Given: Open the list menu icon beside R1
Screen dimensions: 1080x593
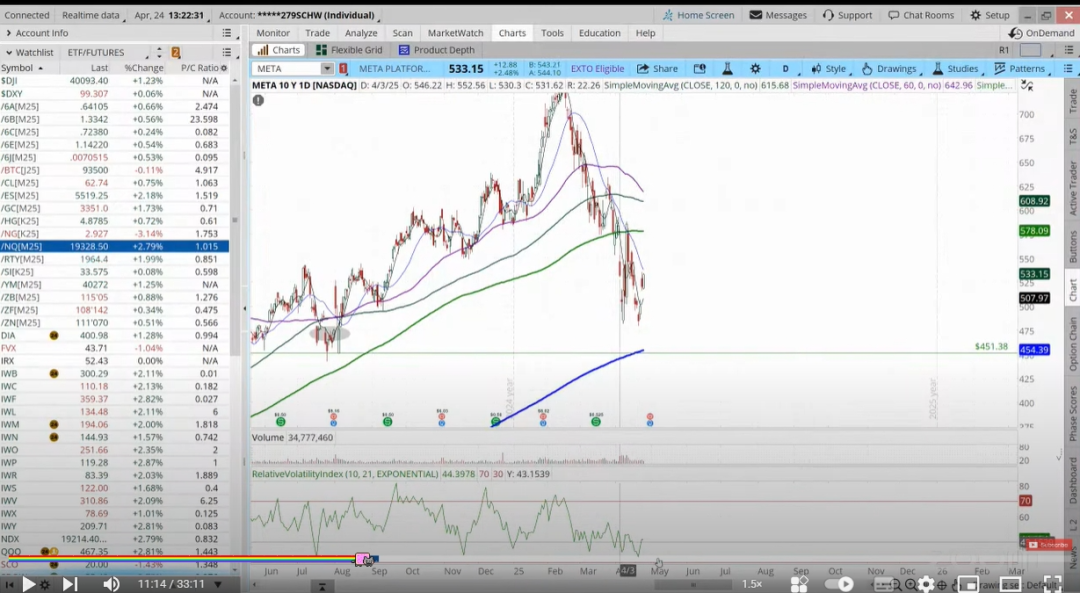Looking at the screenshot, I should pyautogui.click(x=1069, y=50).
